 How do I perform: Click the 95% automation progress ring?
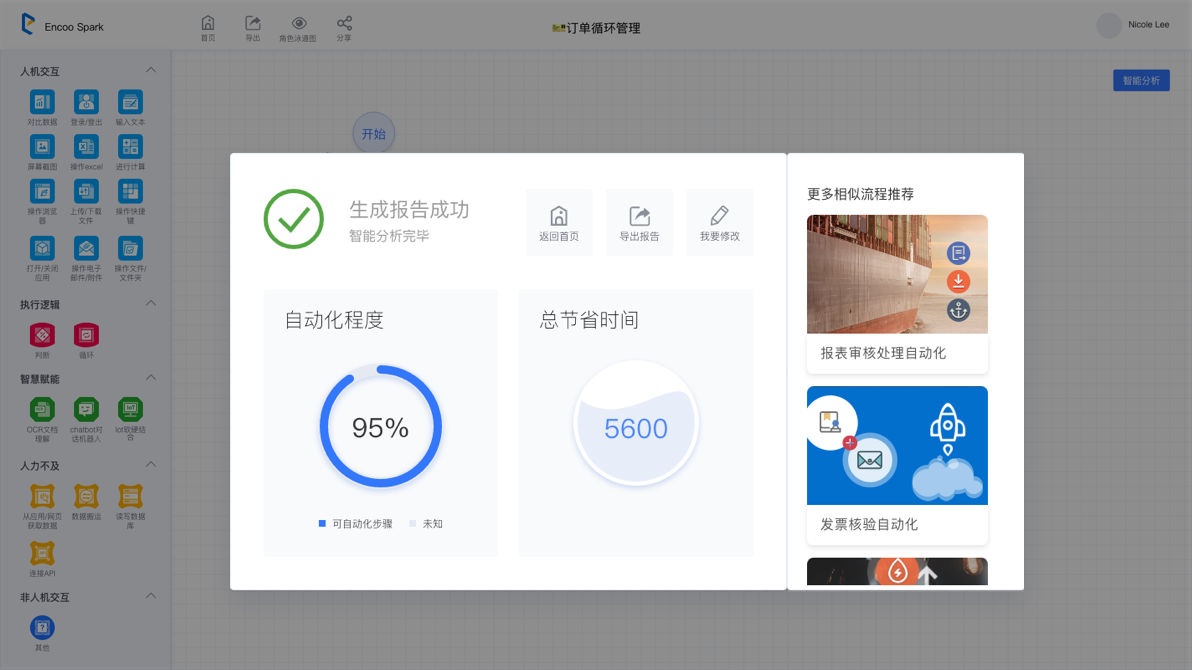(x=380, y=427)
